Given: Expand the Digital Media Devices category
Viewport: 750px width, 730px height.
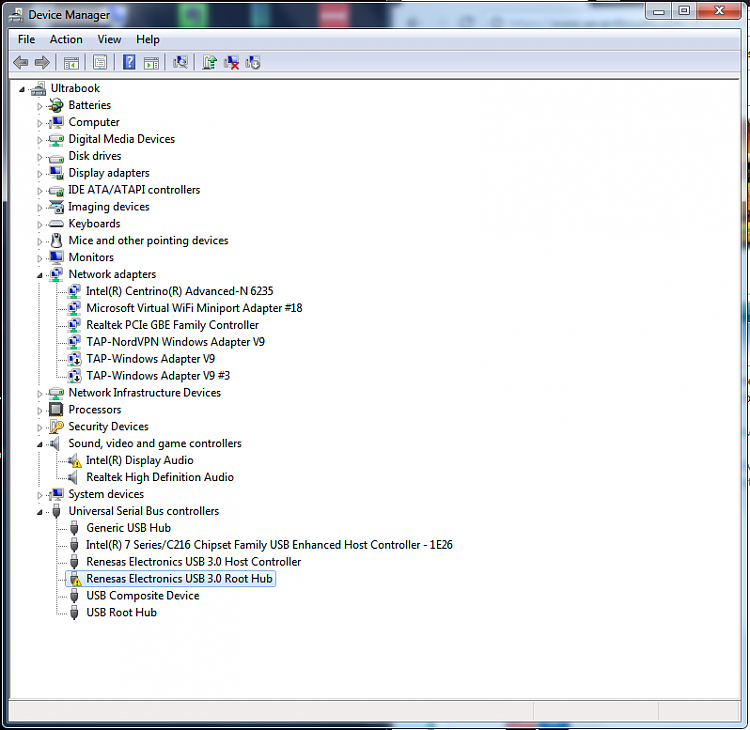Looking at the screenshot, I should click(x=40, y=140).
